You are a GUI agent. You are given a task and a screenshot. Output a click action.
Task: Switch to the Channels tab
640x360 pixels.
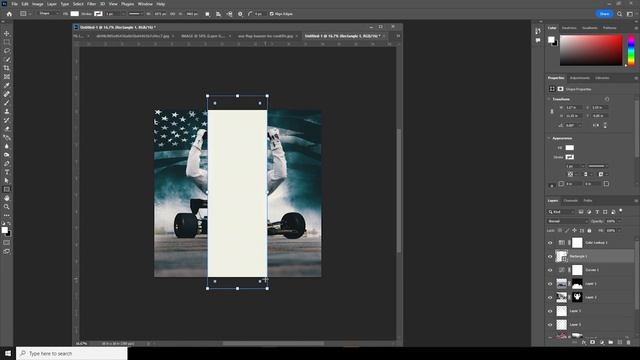click(571, 201)
